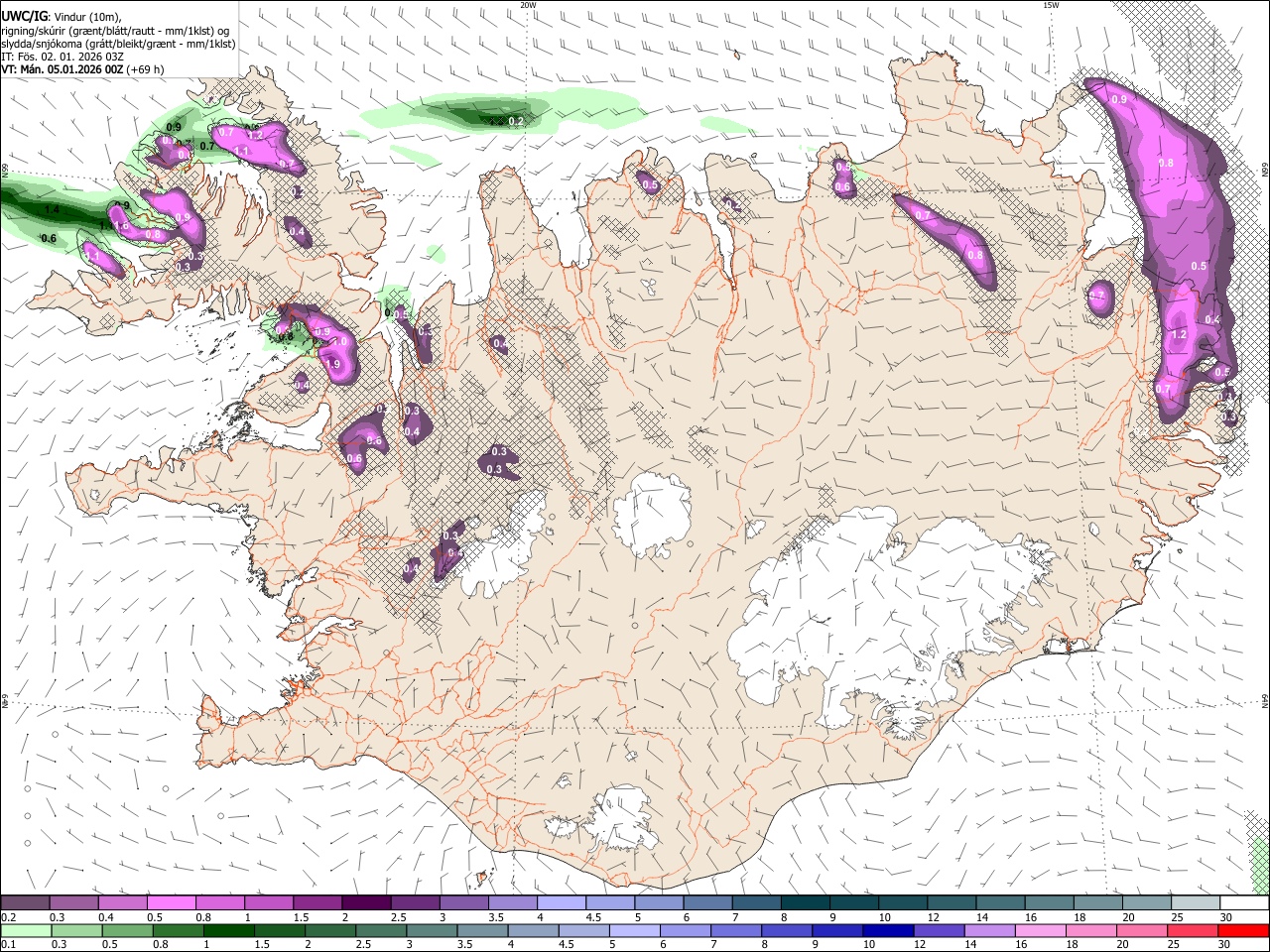Viewport: 1270px width, 952px height.
Task: Select the darkest purple swatch at 2 on snow scale
Action: tap(366, 903)
